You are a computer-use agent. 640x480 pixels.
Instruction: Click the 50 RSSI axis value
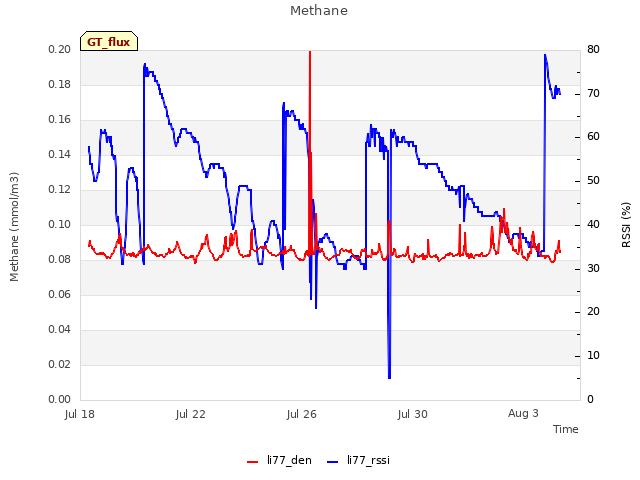tap(593, 181)
